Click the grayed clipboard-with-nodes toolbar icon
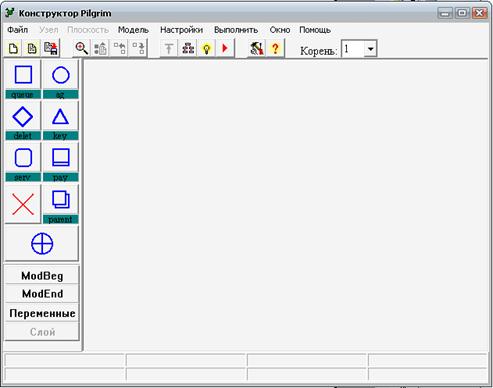Image resolution: width=493 pixels, height=388 pixels. 100,49
